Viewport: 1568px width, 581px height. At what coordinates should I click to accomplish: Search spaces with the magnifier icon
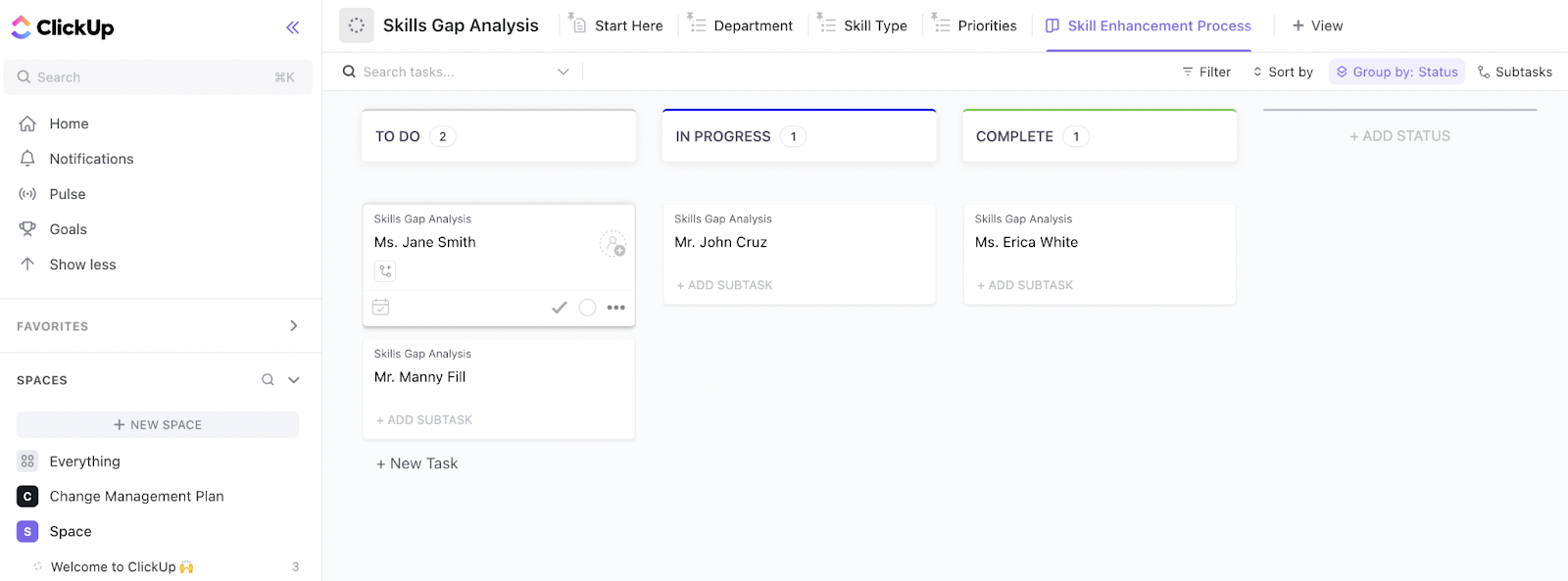268,380
